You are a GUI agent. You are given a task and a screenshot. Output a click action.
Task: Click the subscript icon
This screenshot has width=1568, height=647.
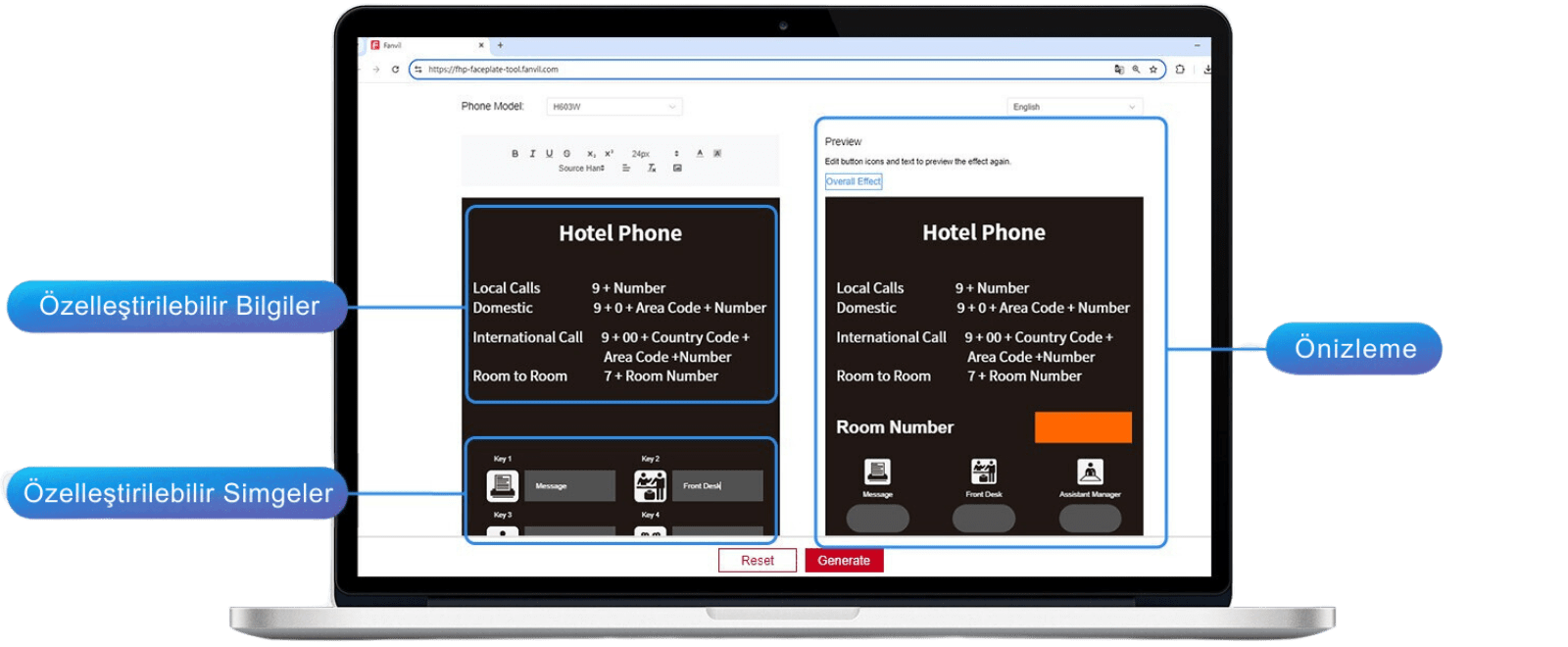pos(591,154)
